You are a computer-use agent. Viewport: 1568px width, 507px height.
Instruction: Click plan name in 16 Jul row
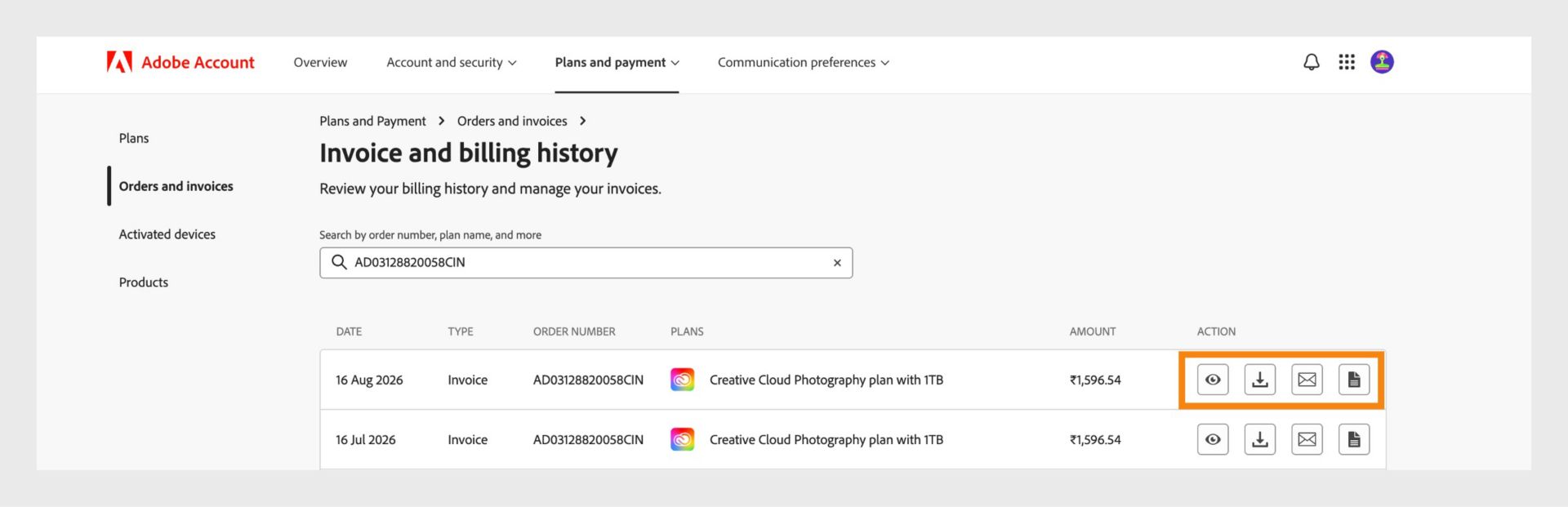coord(826,439)
